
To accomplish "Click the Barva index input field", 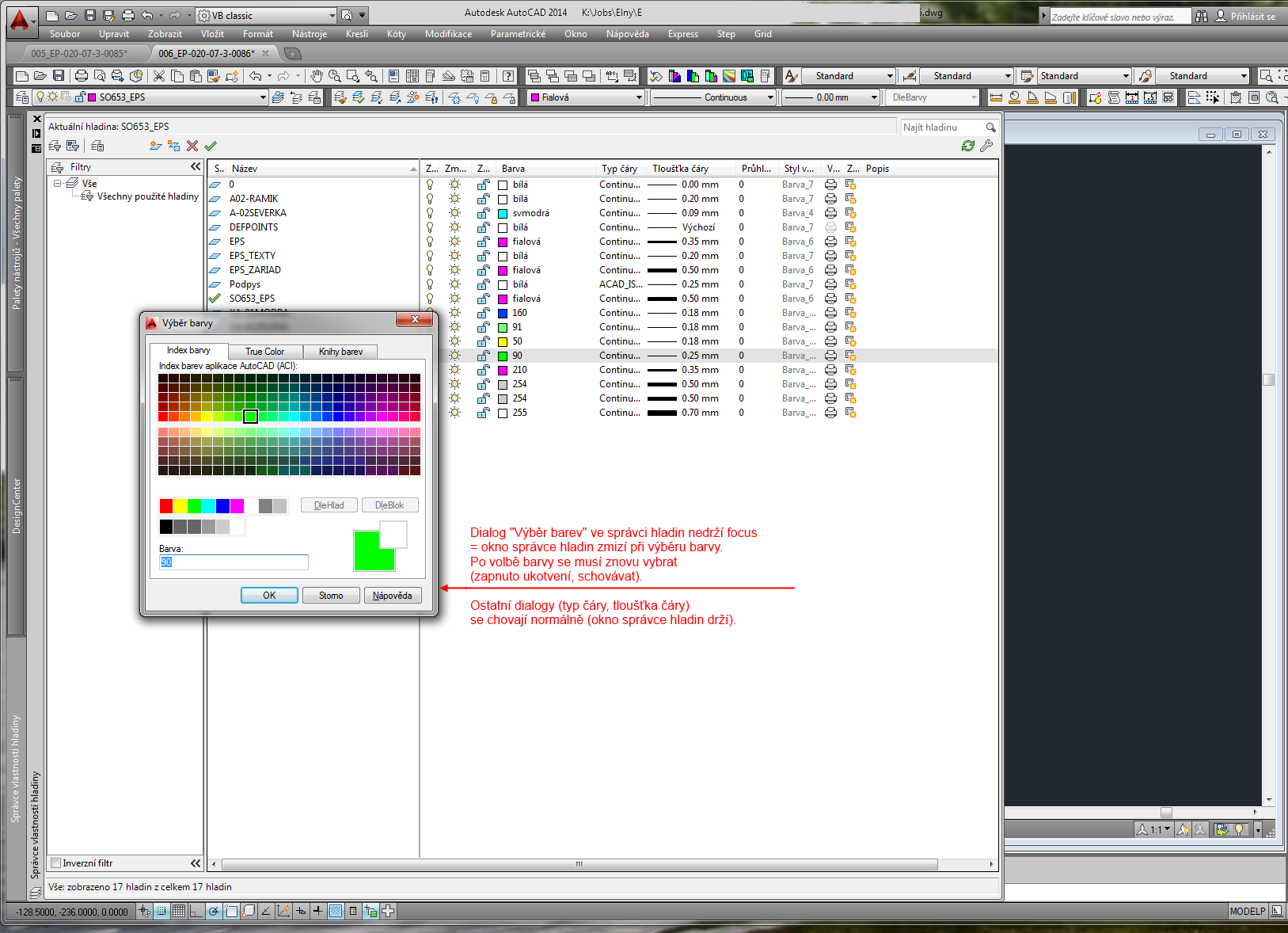I will (x=234, y=562).
